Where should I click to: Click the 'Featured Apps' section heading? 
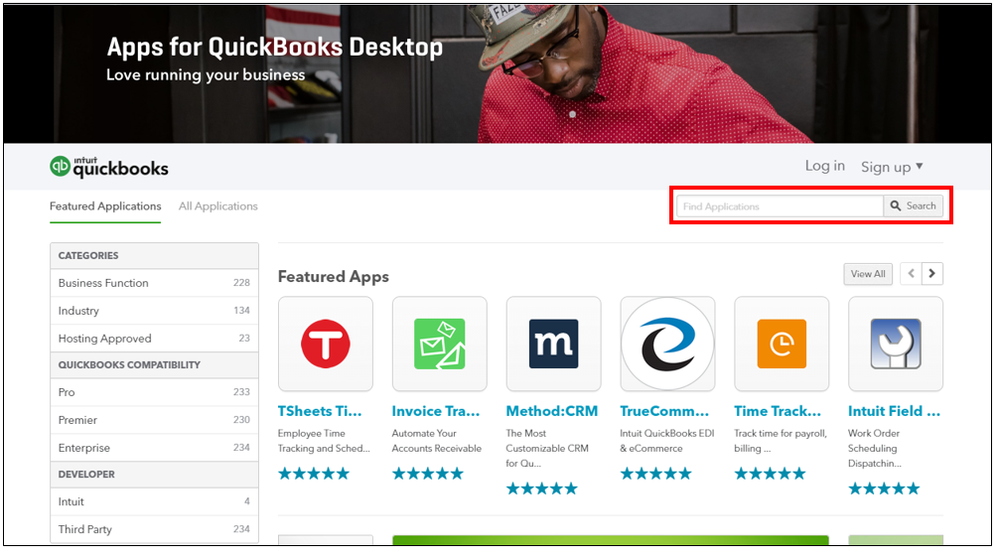tap(333, 277)
